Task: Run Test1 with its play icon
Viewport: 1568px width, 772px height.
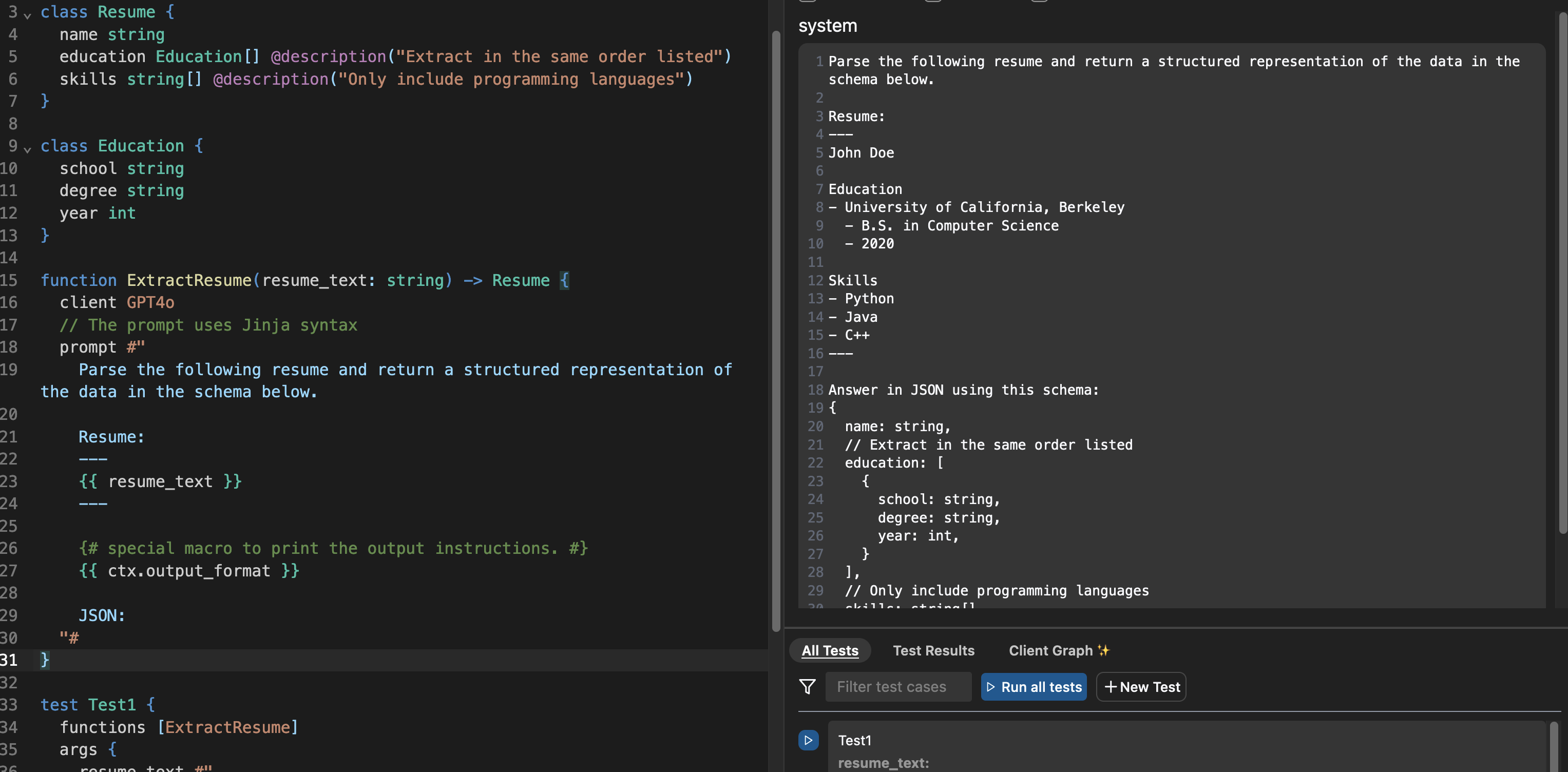Action: (x=808, y=740)
